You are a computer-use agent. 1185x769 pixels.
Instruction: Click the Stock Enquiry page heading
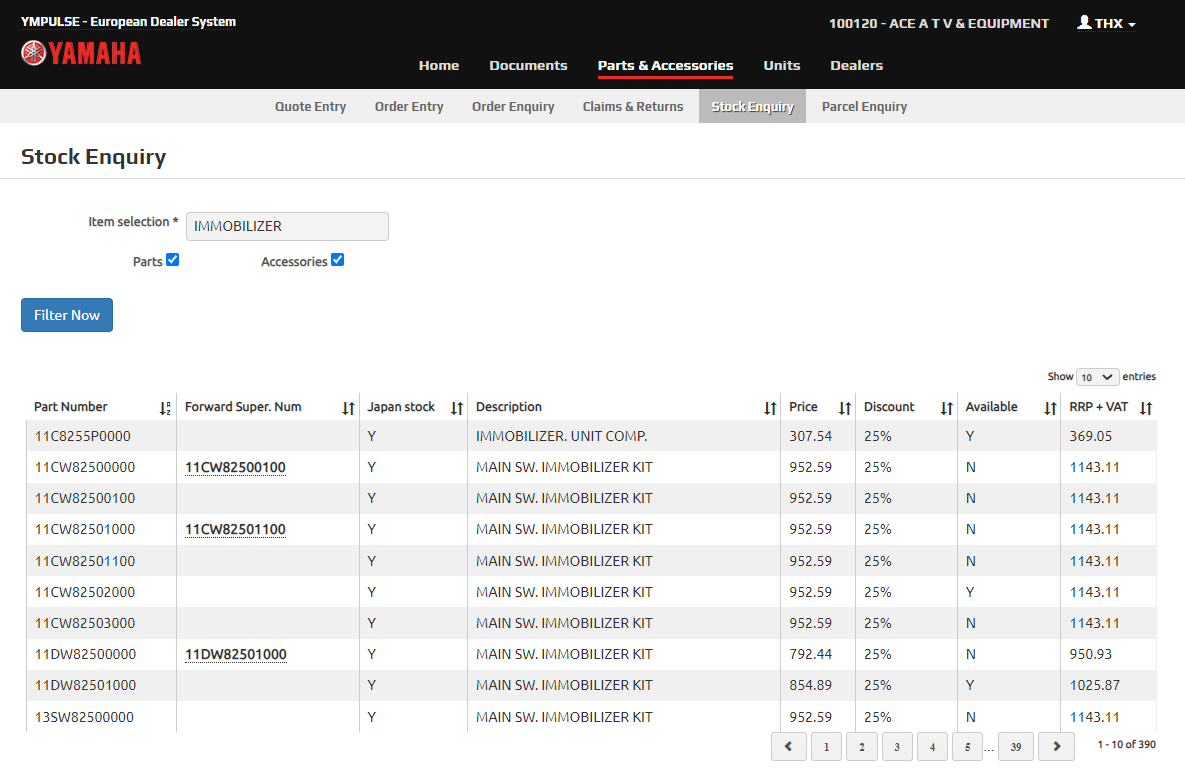(94, 157)
